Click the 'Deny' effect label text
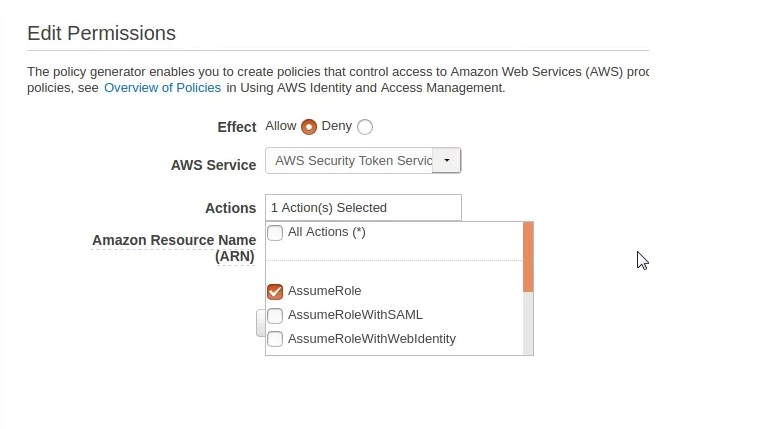Viewport: 773px width, 429px height. [x=336, y=126]
